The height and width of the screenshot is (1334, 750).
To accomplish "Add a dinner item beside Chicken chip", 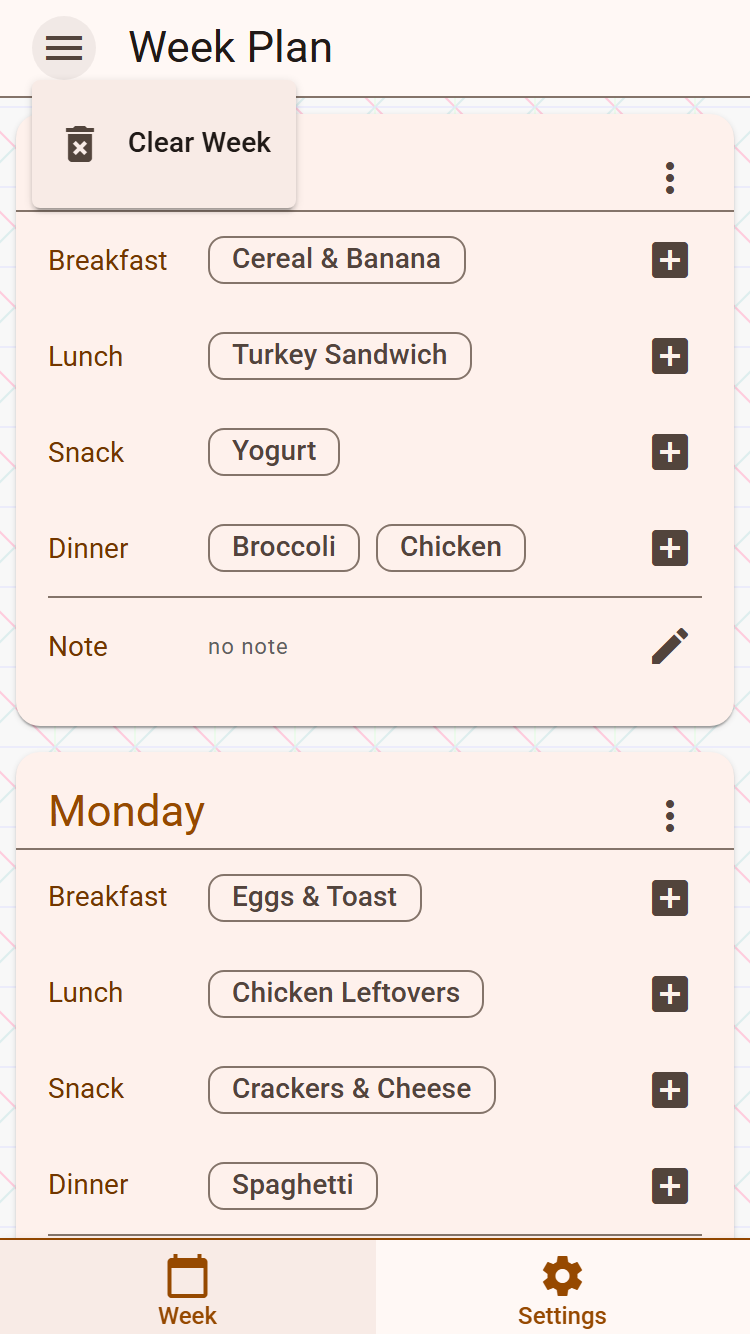I will point(670,548).
